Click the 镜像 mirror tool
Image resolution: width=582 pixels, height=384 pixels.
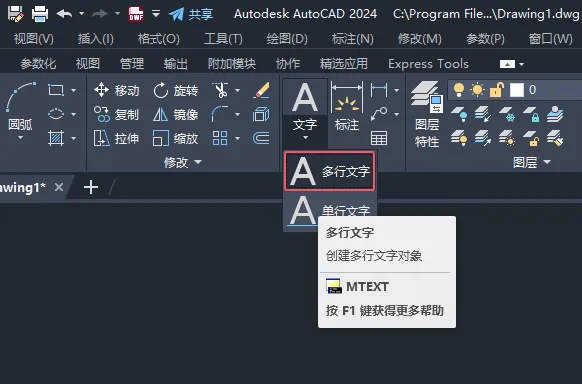click(x=176, y=114)
